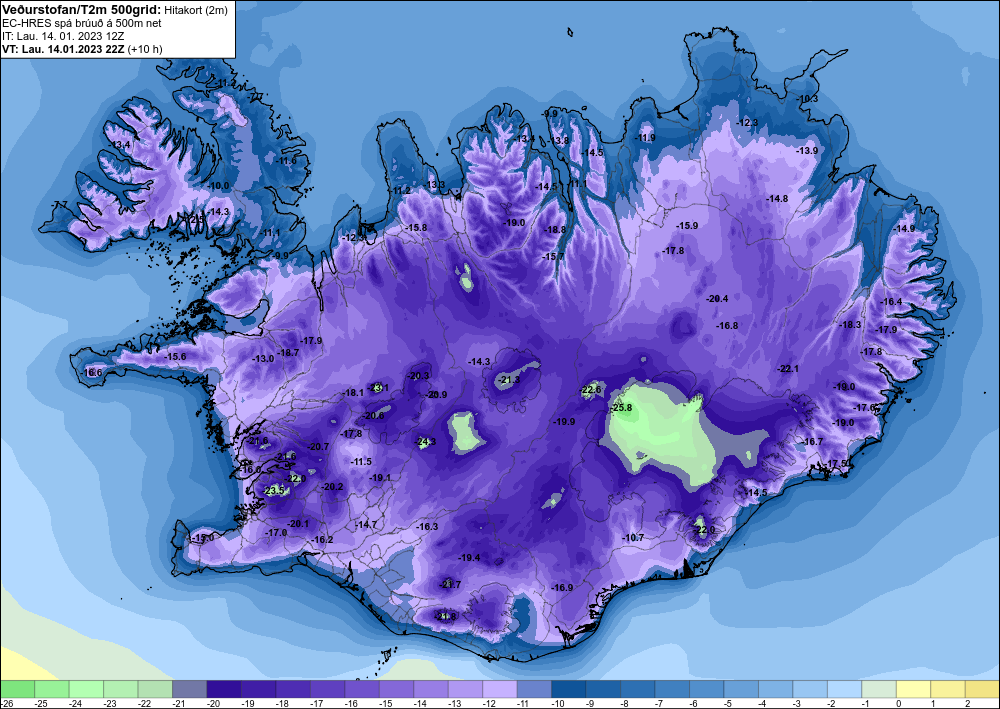Click the 'IT: Lau. 14. 01. 2023 12Z' line
1000x709 pixels.
point(63,36)
